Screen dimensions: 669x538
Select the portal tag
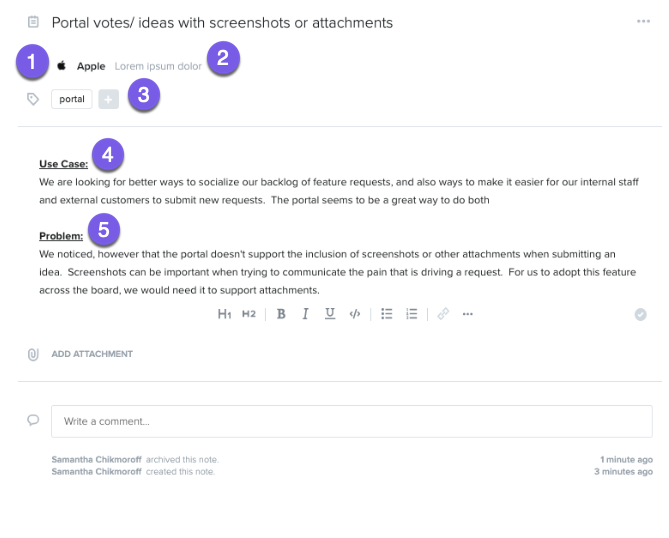point(72,99)
